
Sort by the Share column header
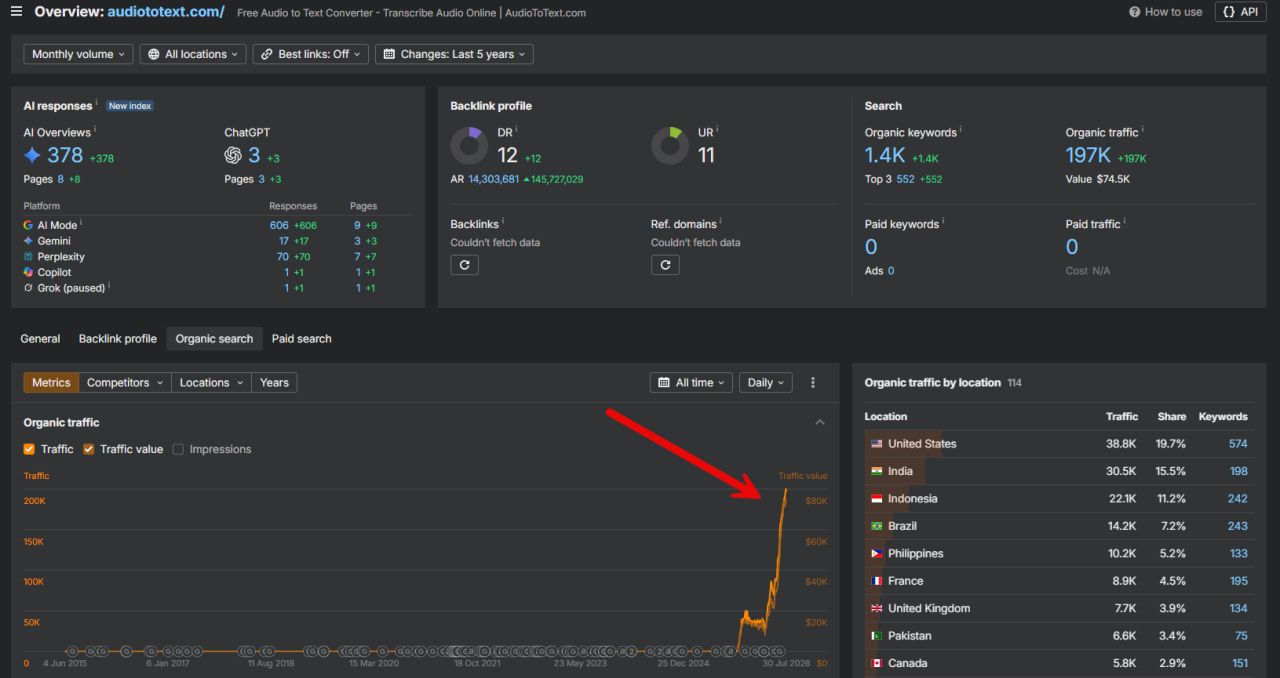1172,417
